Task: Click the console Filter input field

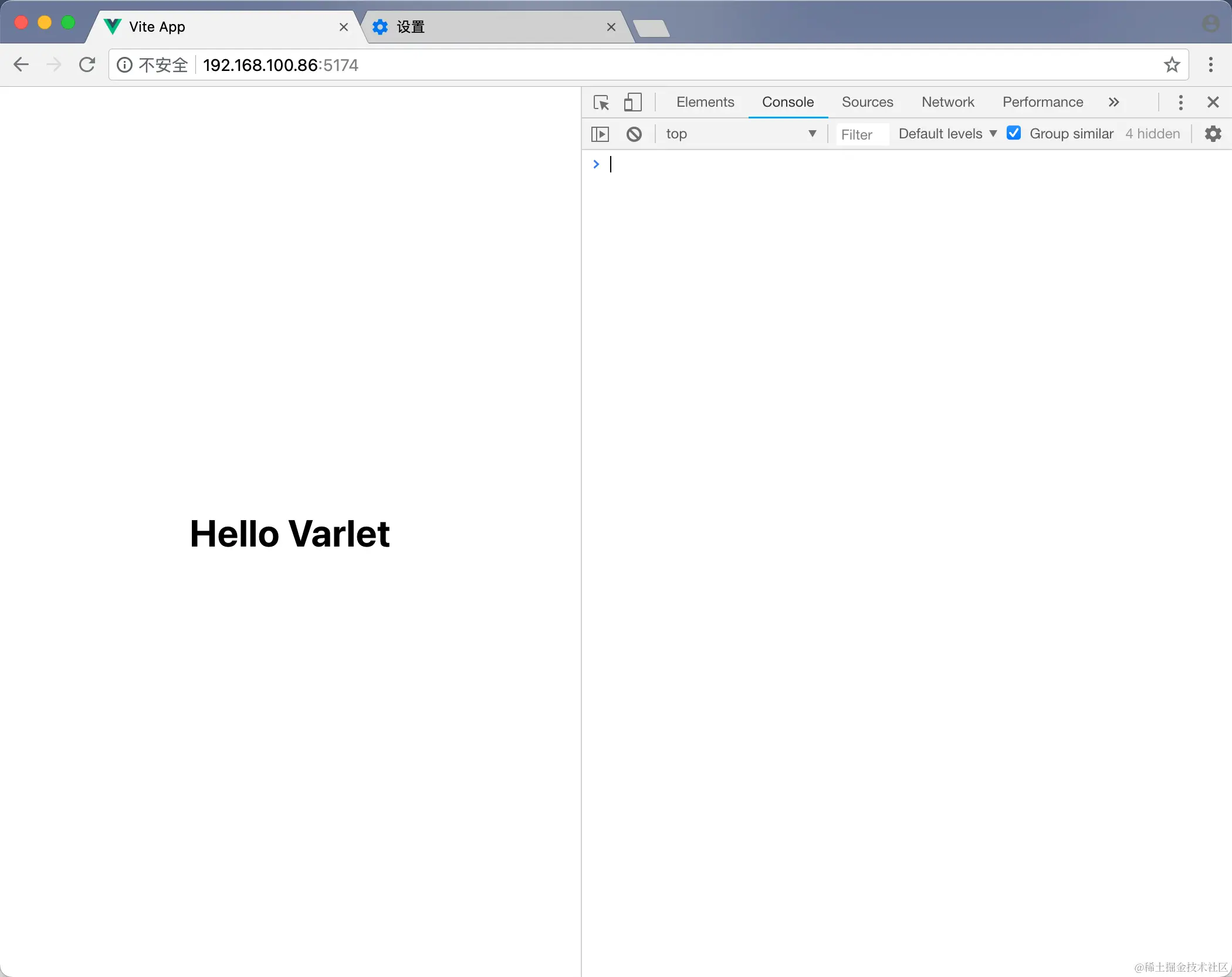Action: 861,135
